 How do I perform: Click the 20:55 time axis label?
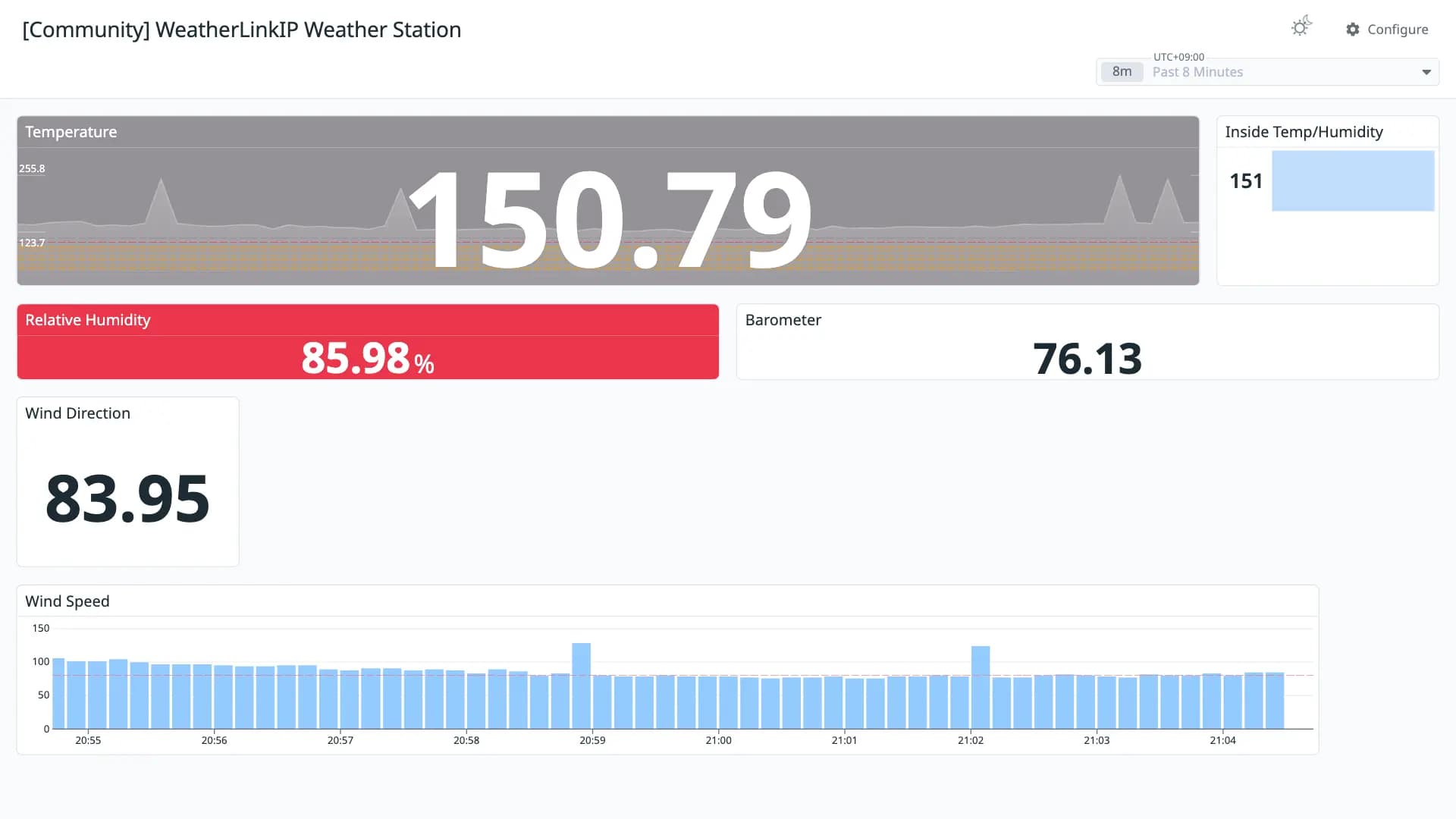(x=88, y=740)
